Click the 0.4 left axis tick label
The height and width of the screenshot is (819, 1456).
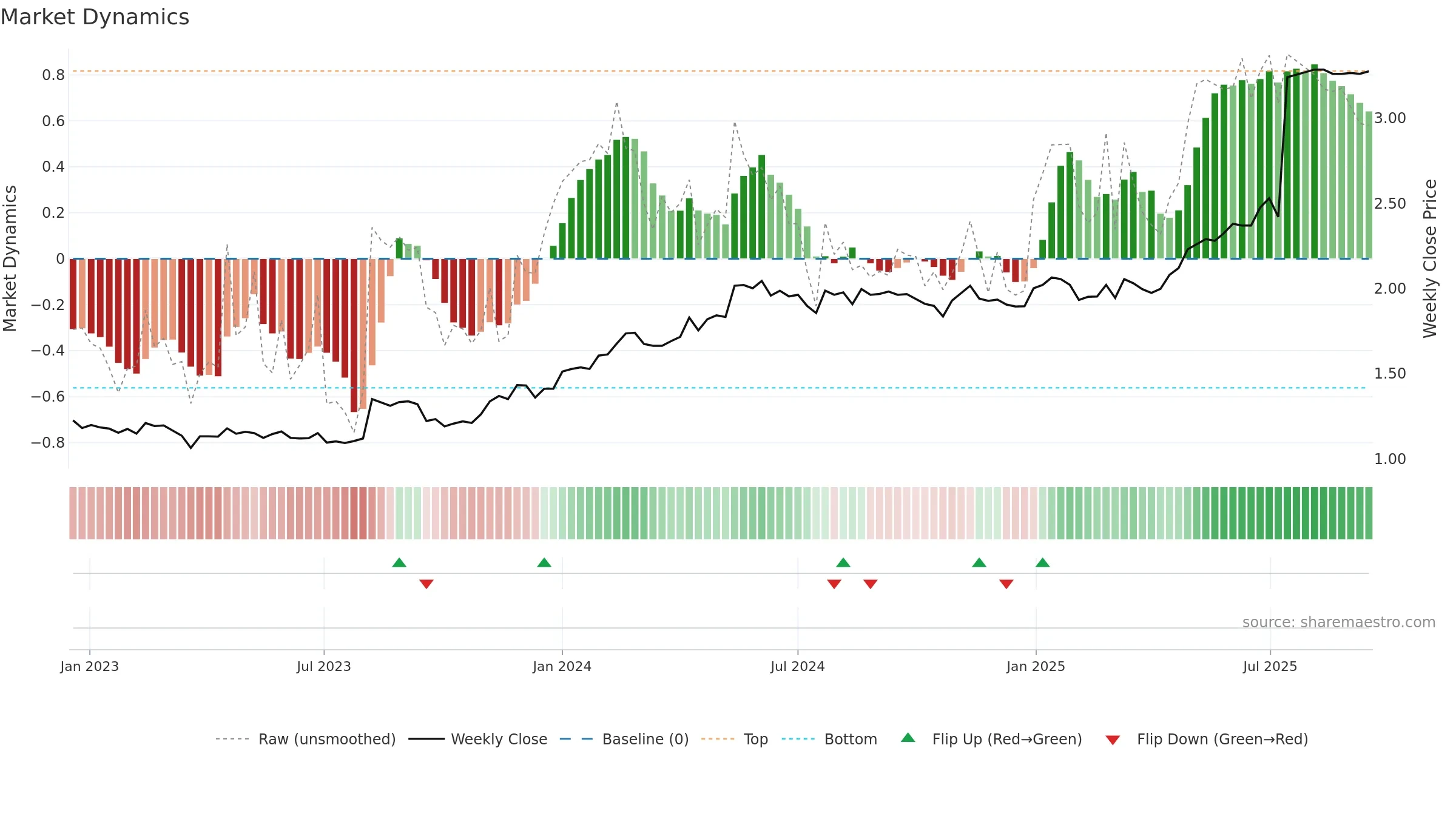53,167
